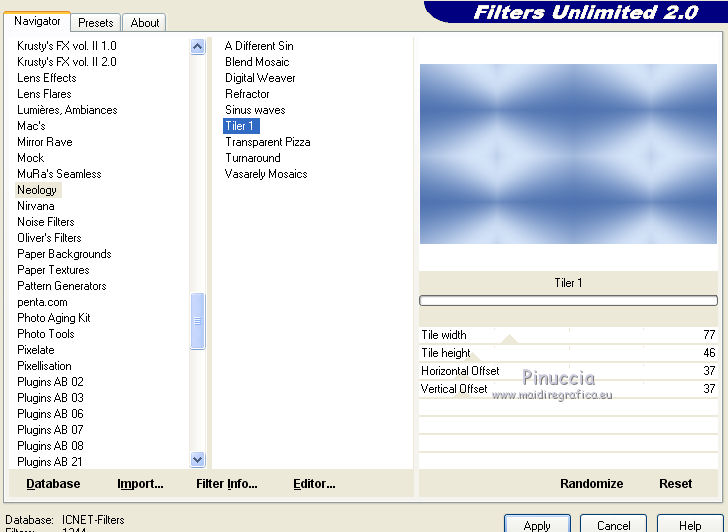Screen dimensions: 728x532
Task: Select the Pixellisation category
Action: (x=44, y=366)
